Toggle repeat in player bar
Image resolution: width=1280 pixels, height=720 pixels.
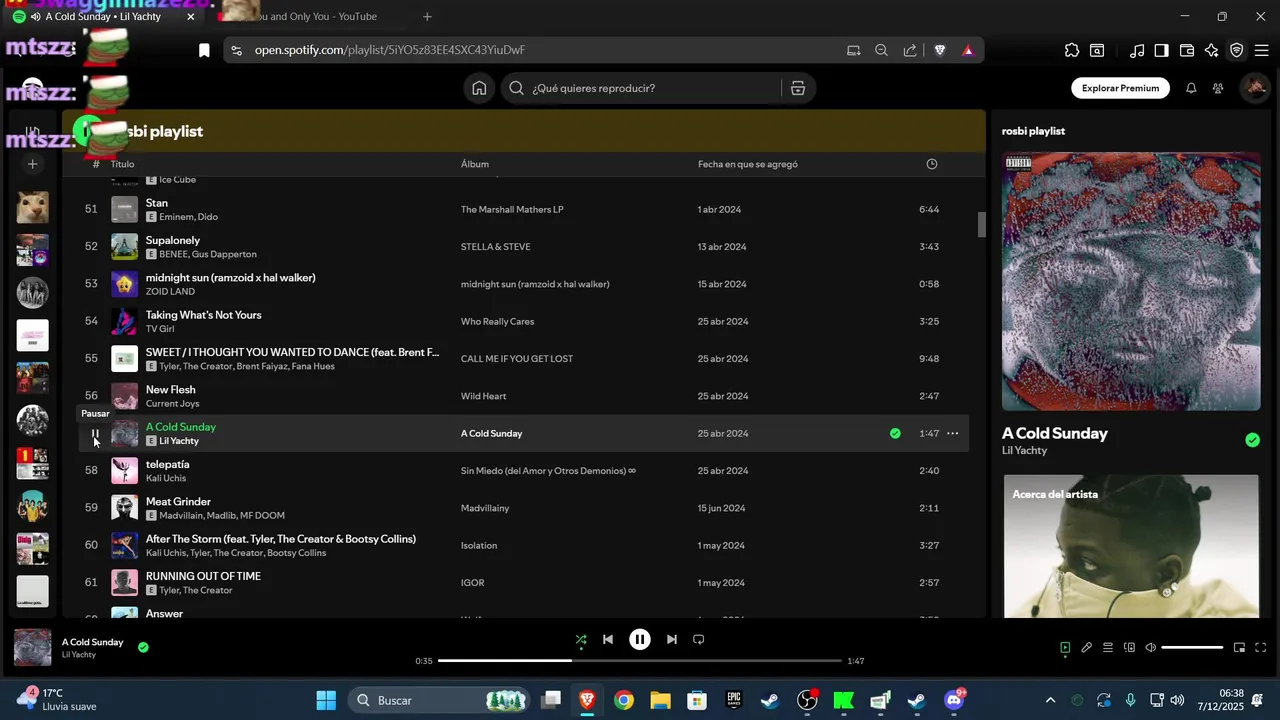point(699,640)
